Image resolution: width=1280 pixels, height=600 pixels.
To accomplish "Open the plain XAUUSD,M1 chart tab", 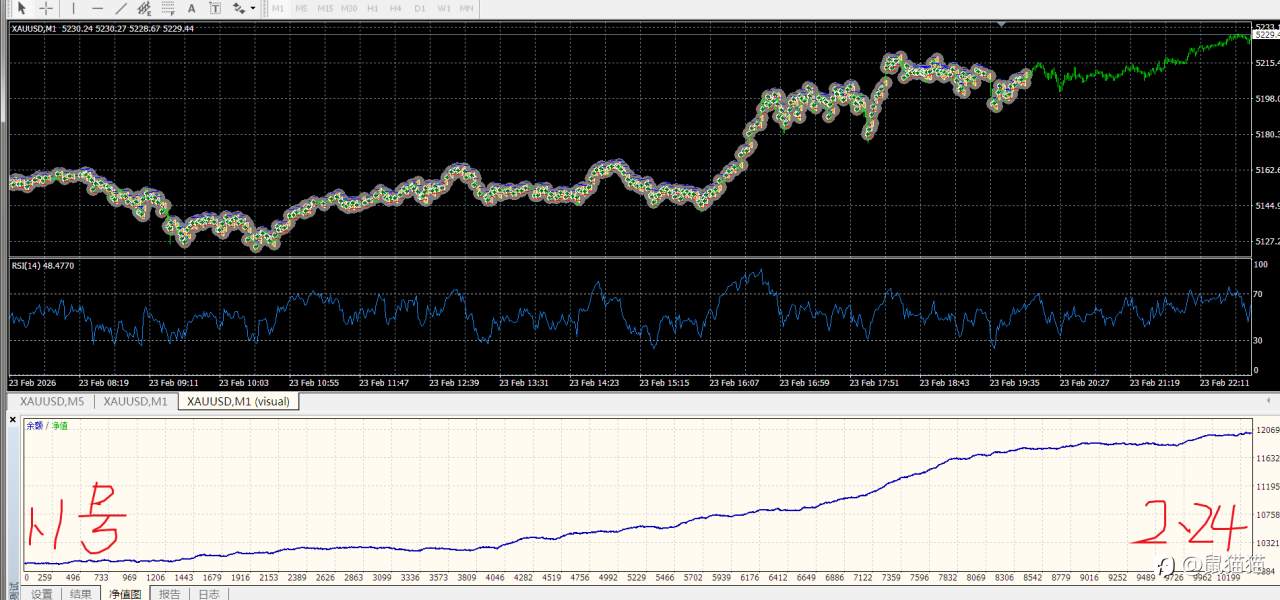I will click(x=135, y=401).
